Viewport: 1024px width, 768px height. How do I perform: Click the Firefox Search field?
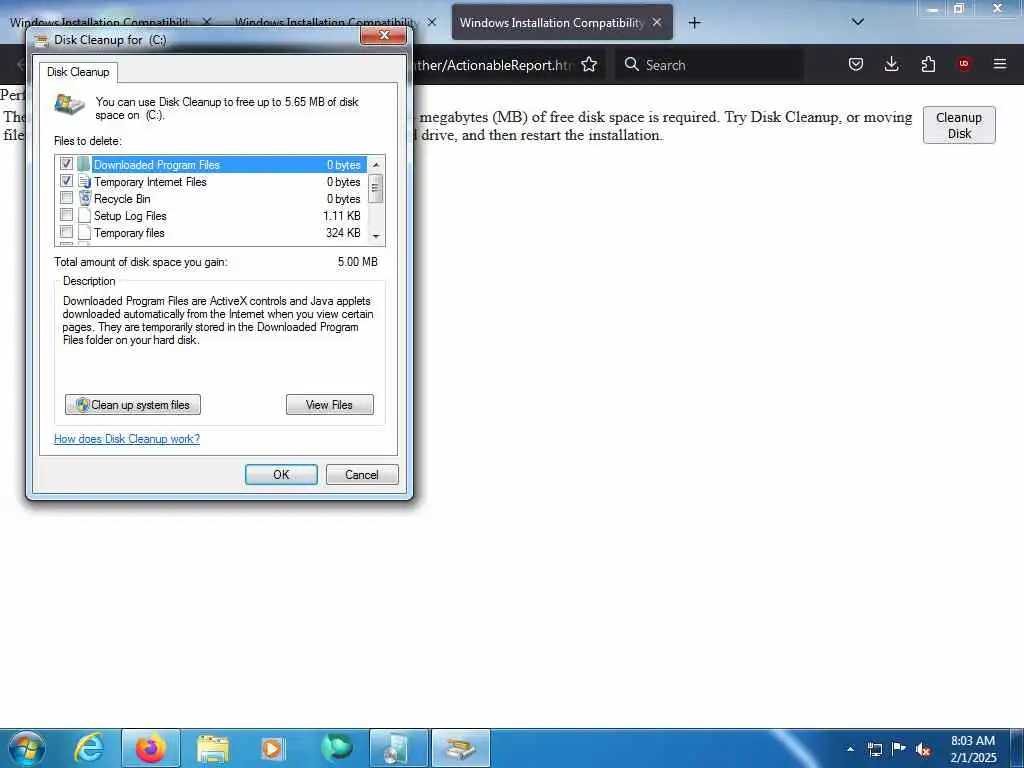click(x=709, y=65)
